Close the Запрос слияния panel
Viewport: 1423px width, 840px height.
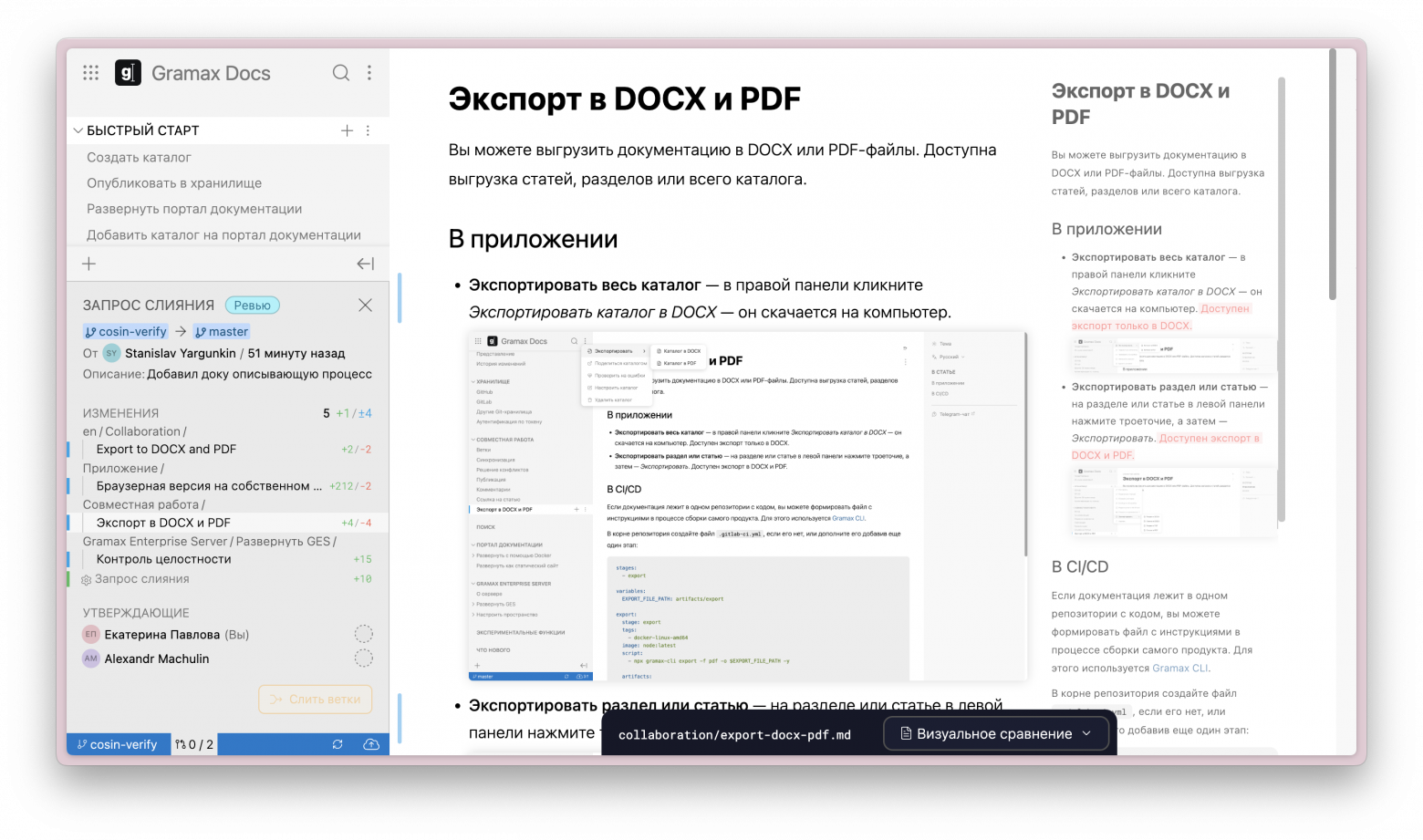click(365, 306)
